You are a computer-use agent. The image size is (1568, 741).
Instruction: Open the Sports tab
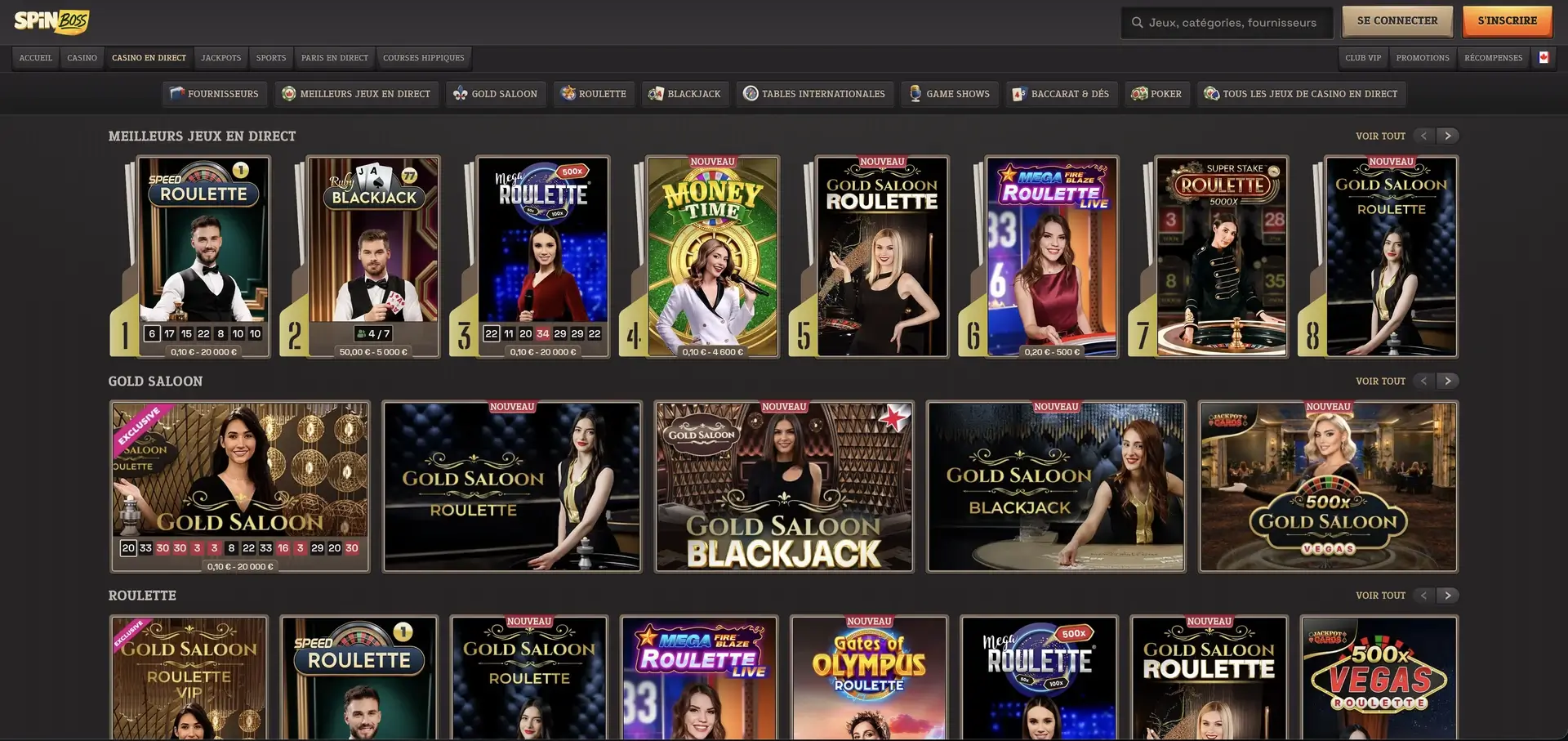pos(271,58)
